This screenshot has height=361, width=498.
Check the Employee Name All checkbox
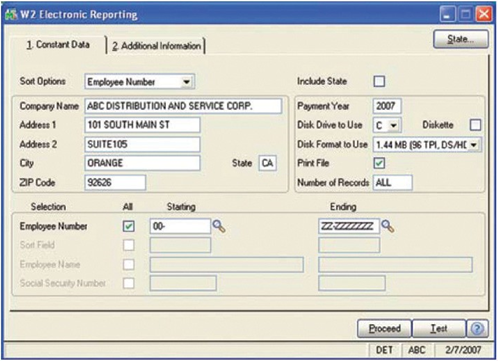(129, 265)
